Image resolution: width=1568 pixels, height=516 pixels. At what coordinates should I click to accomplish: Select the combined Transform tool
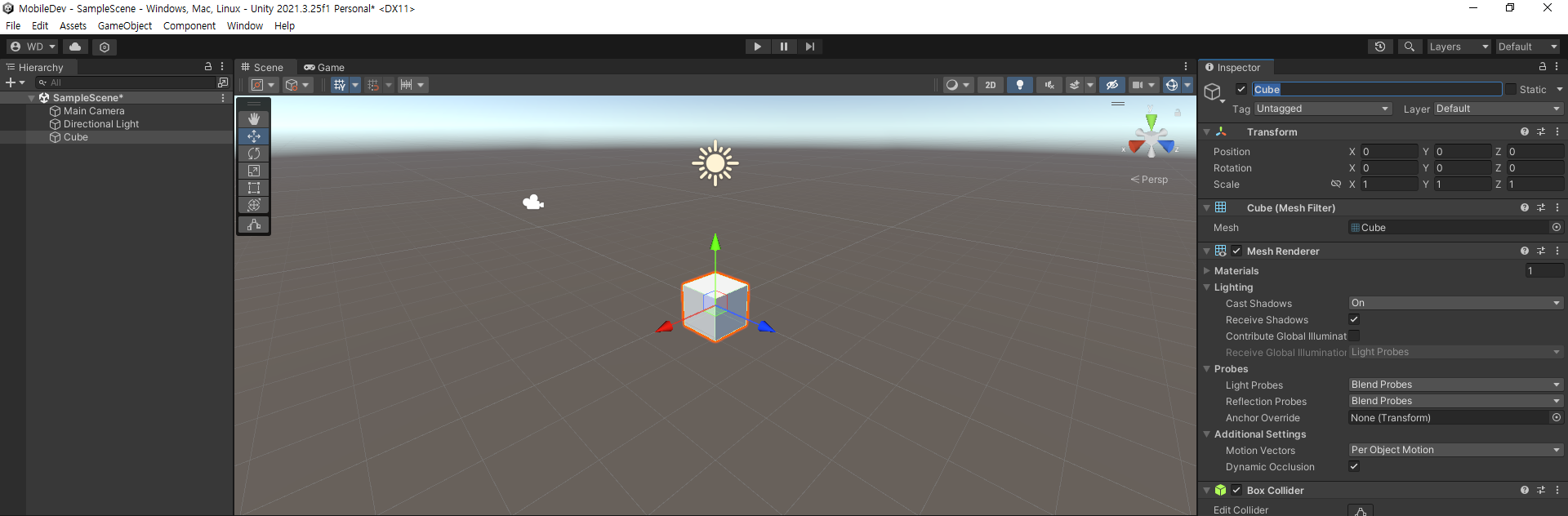pyautogui.click(x=254, y=205)
